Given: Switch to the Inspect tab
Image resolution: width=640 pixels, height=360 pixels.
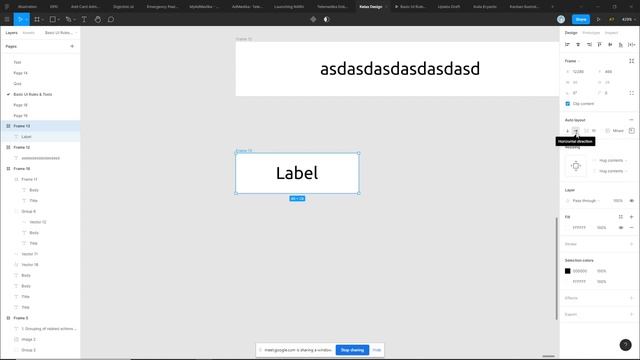Looking at the screenshot, I should [x=611, y=33].
